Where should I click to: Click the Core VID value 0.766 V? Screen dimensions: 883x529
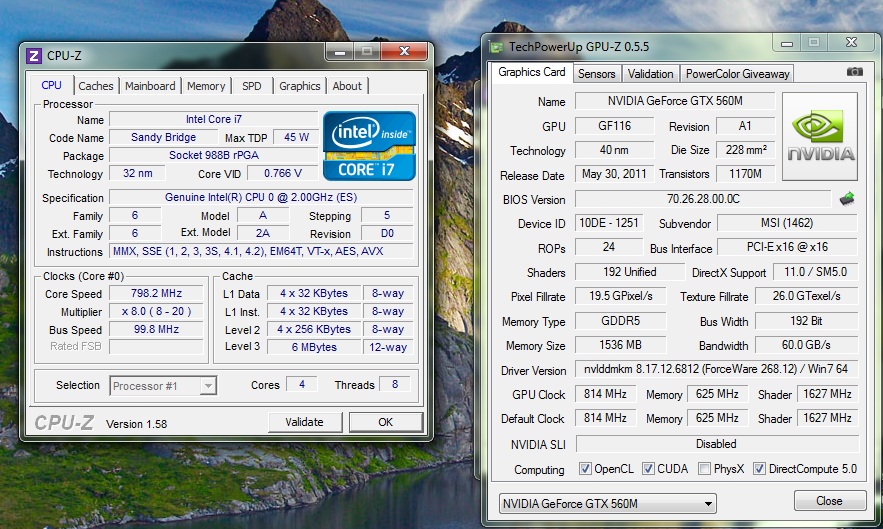tap(283, 173)
